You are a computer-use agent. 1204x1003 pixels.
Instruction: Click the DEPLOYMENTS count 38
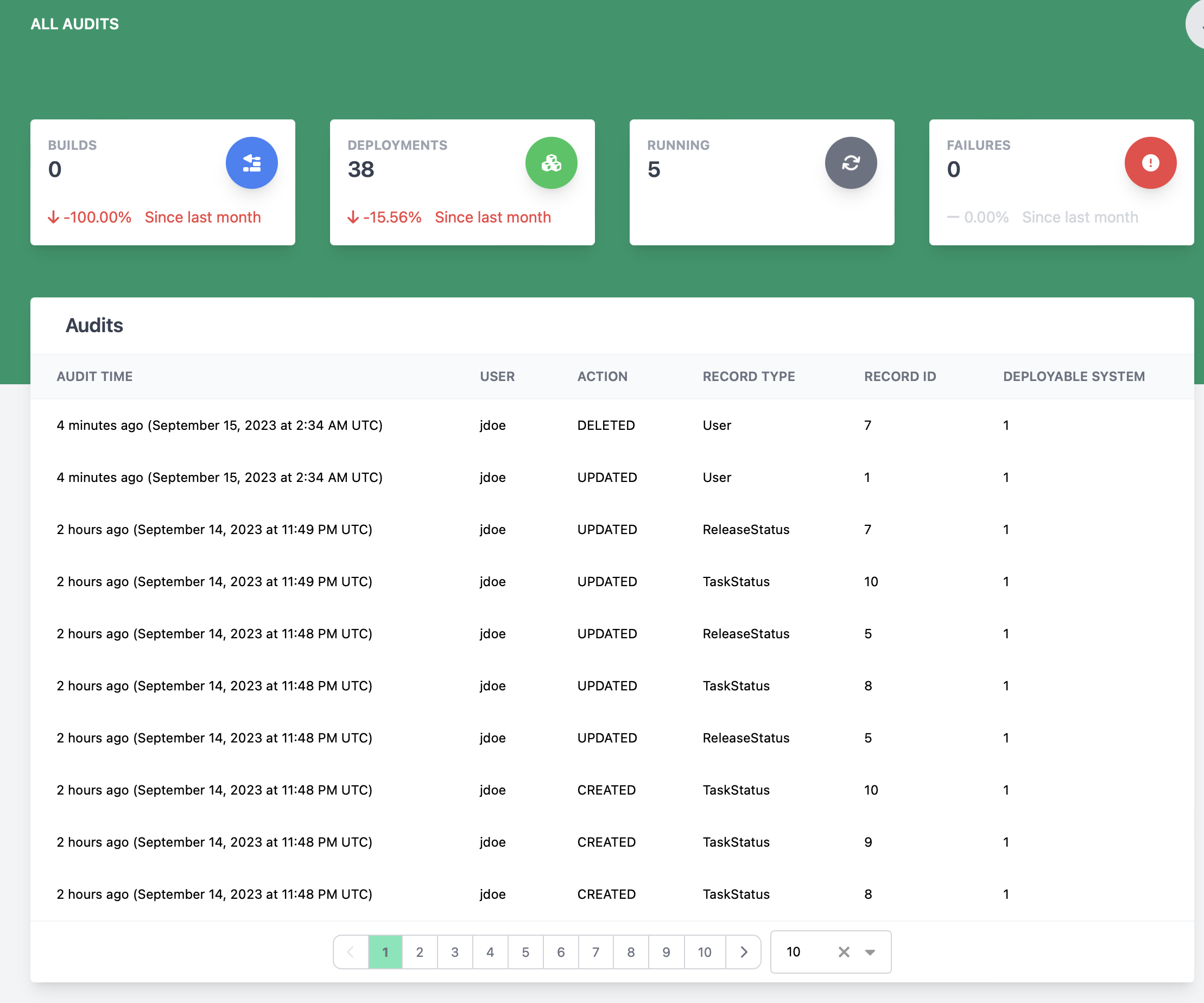pyautogui.click(x=360, y=169)
